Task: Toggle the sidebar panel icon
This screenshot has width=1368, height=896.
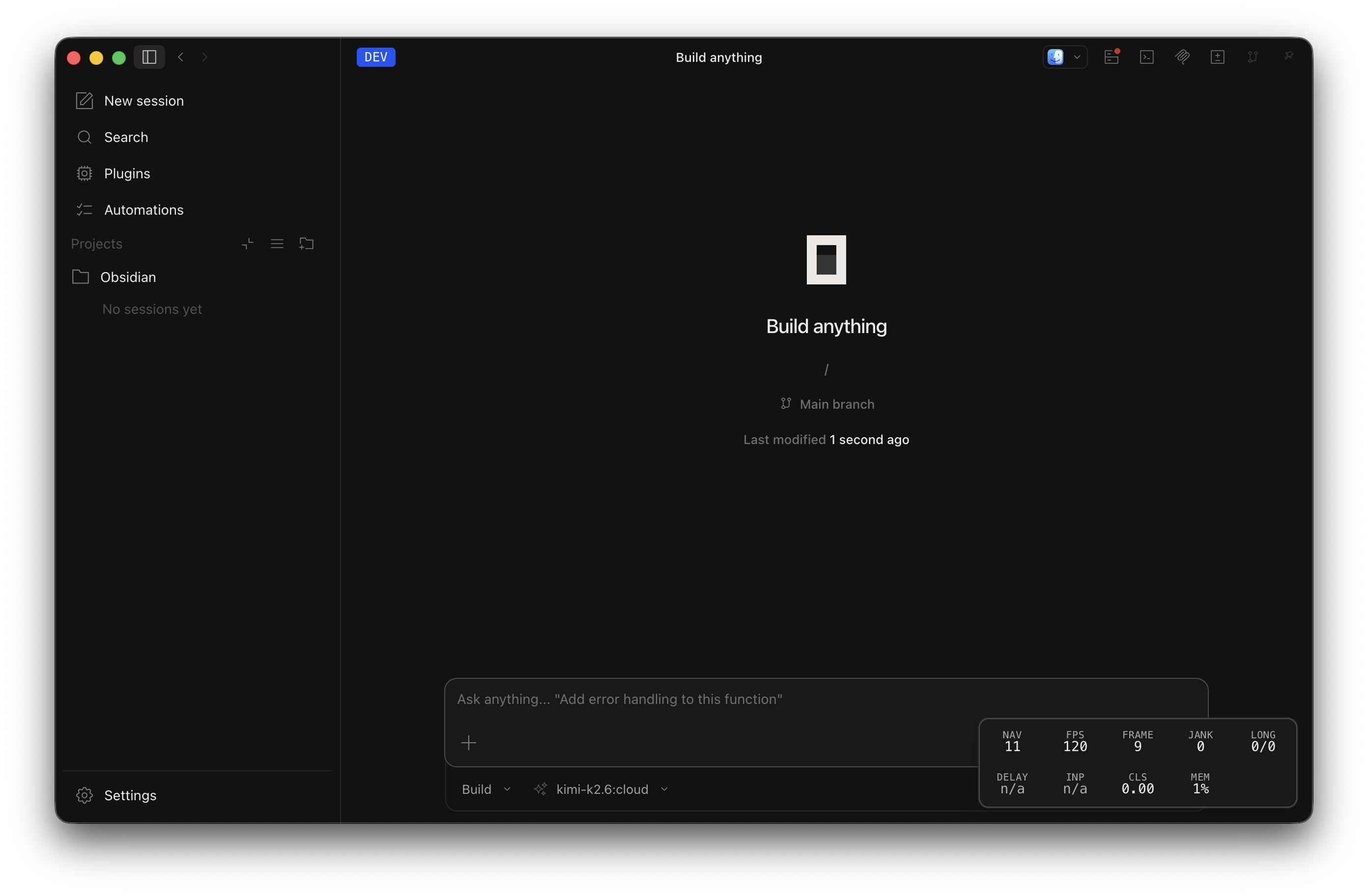Action: (x=149, y=57)
